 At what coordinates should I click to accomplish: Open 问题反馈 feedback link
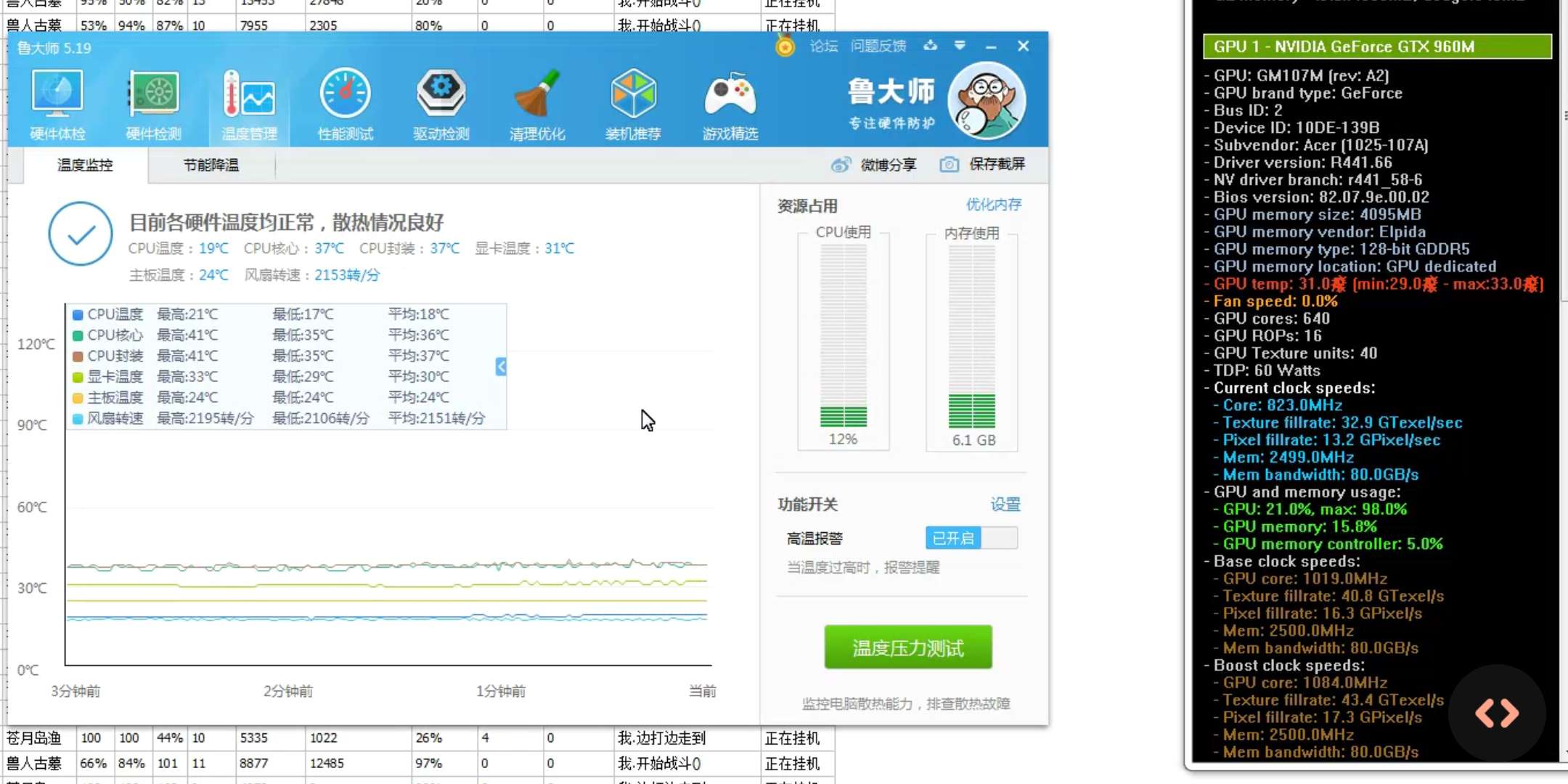(878, 46)
